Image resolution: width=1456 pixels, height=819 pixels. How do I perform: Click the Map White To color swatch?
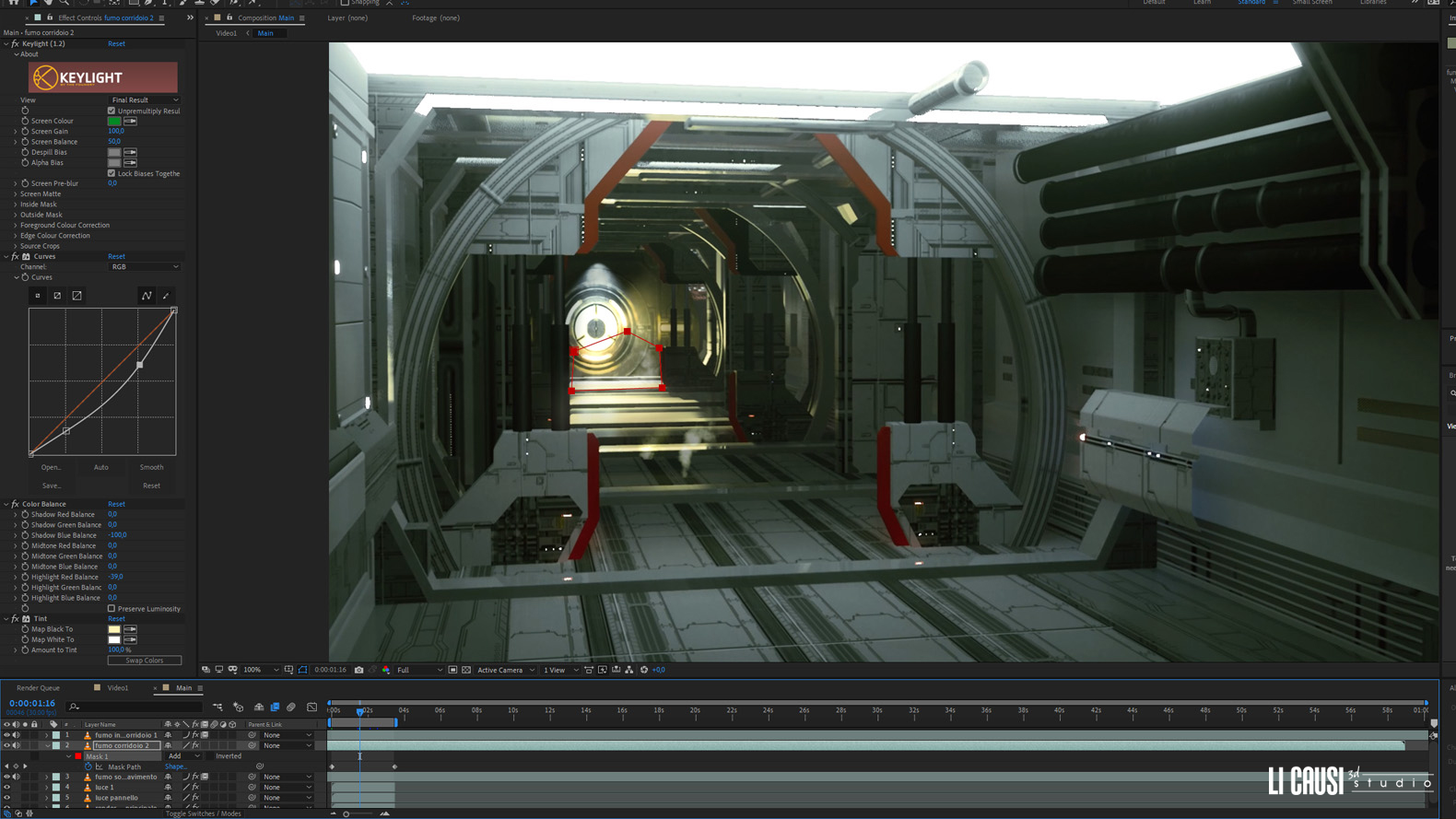114,639
